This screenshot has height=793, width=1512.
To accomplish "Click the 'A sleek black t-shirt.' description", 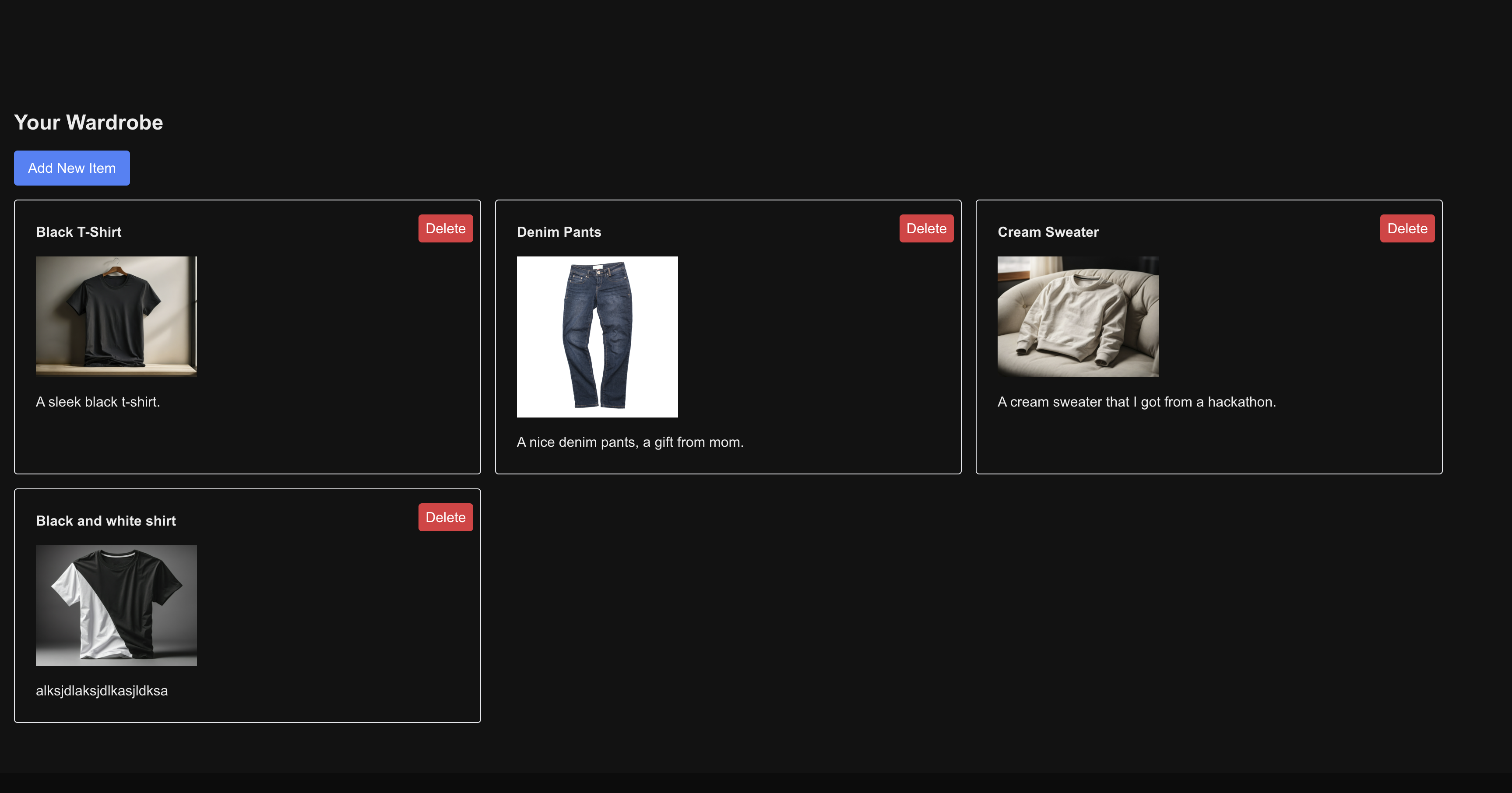I will click(x=98, y=402).
